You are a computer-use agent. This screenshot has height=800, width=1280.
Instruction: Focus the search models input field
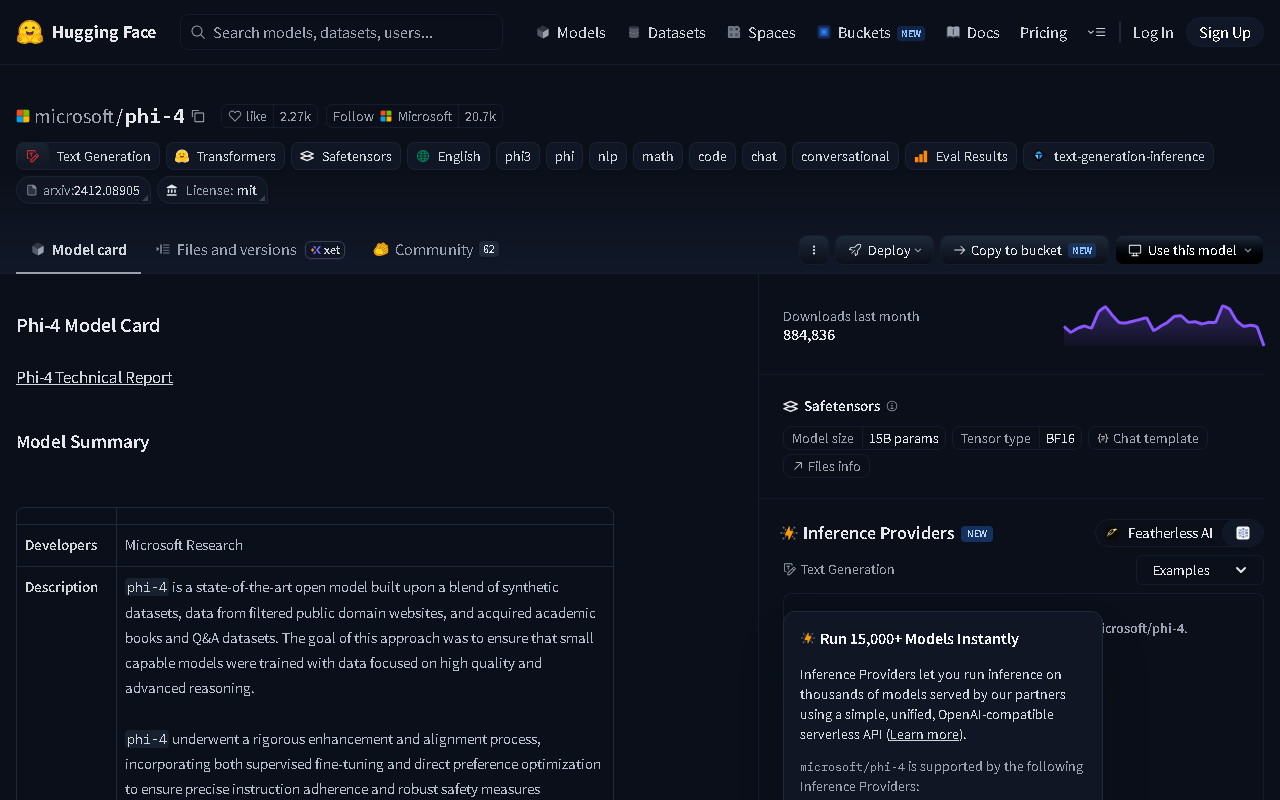(341, 32)
